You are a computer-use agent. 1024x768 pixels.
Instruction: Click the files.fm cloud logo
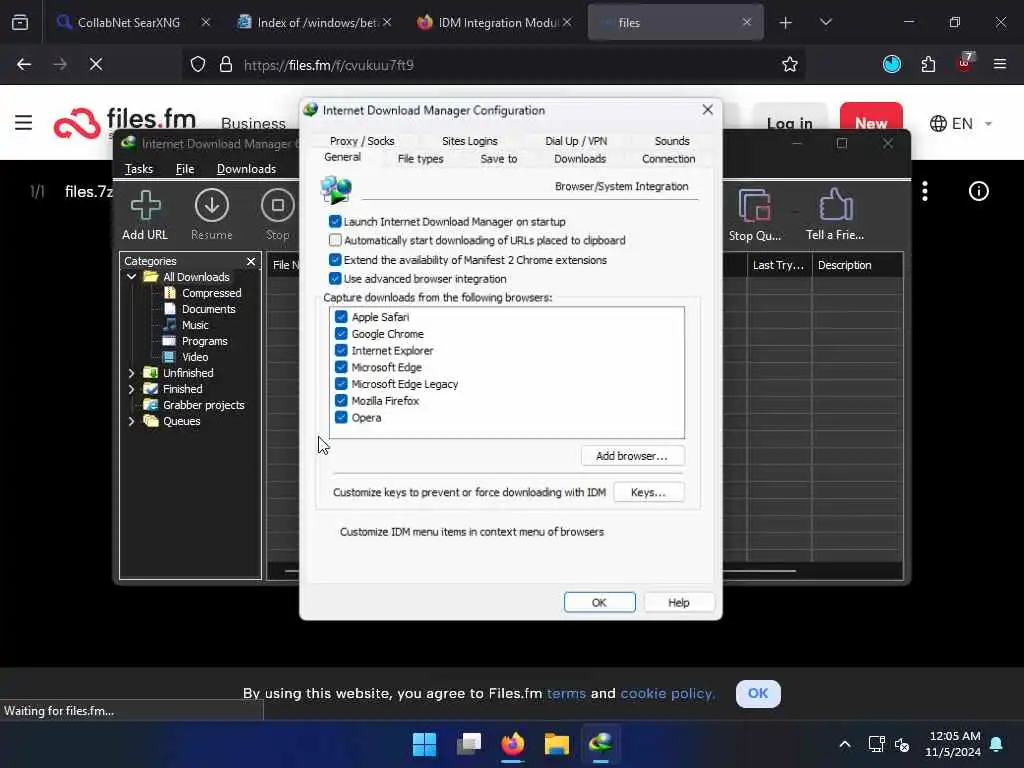point(77,123)
